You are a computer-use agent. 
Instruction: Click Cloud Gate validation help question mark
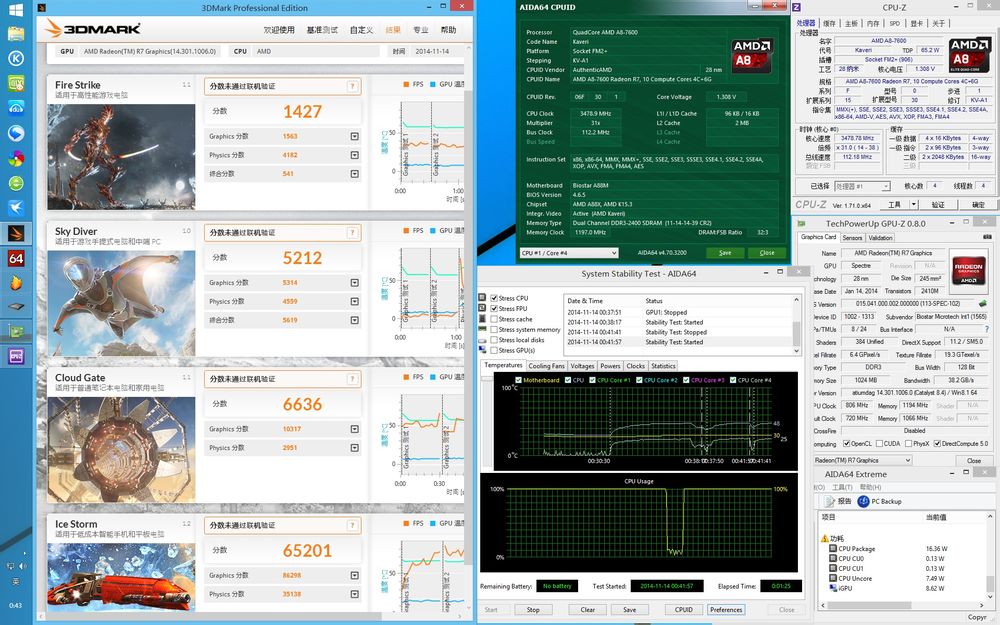pyautogui.click(x=351, y=379)
